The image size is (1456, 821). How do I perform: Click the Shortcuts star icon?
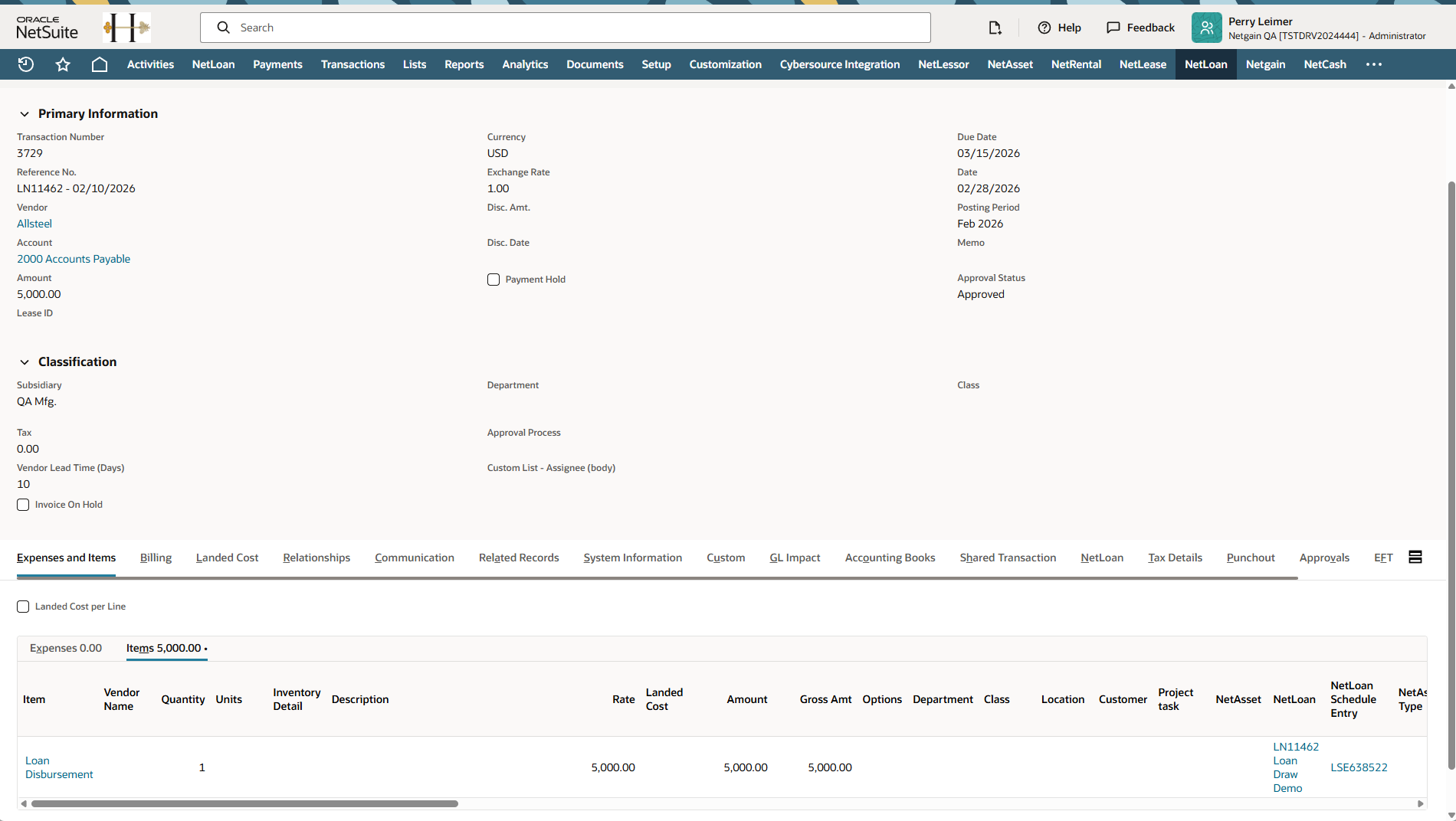(63, 64)
